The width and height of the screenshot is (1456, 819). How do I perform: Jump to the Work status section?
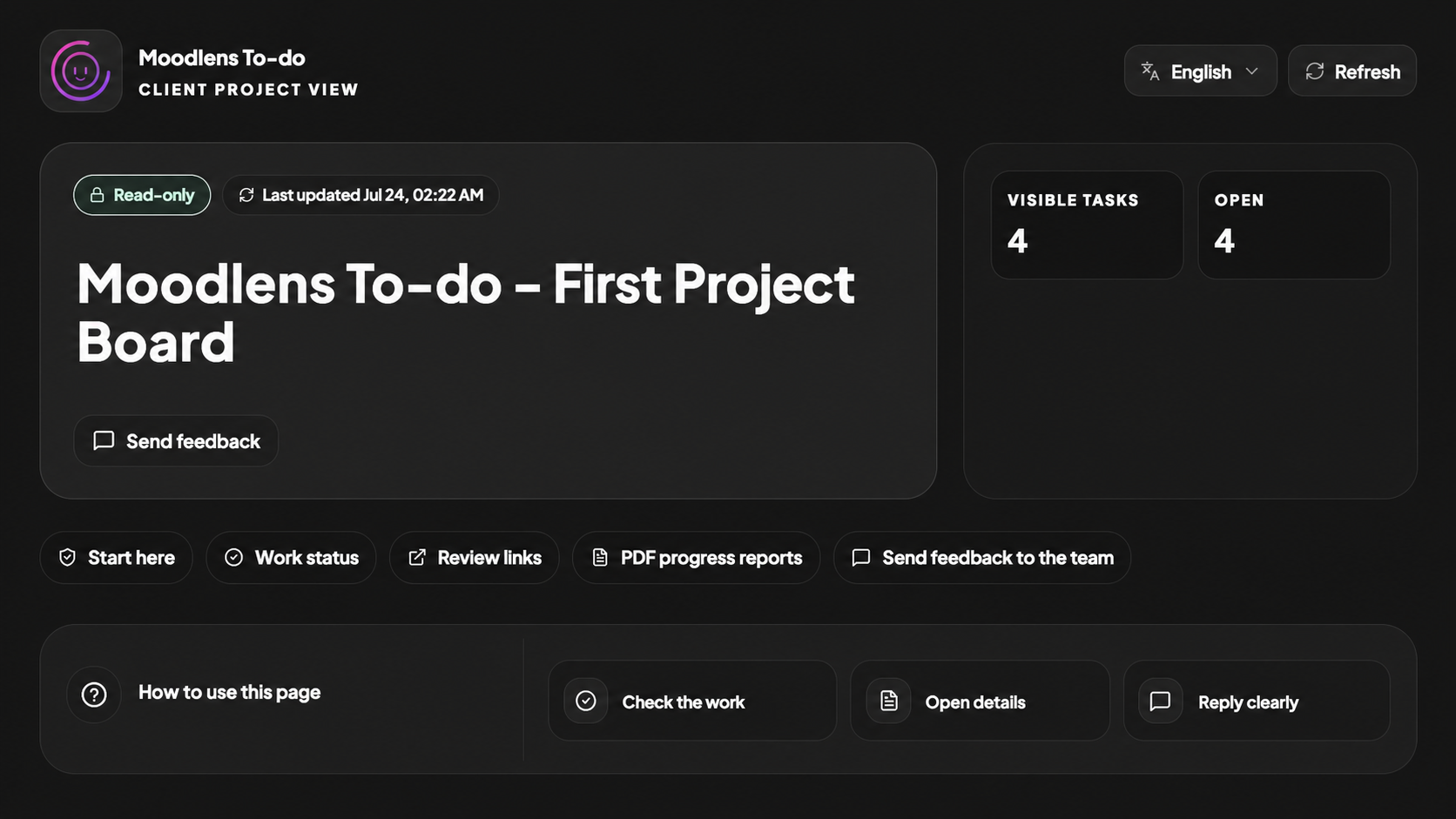(291, 558)
